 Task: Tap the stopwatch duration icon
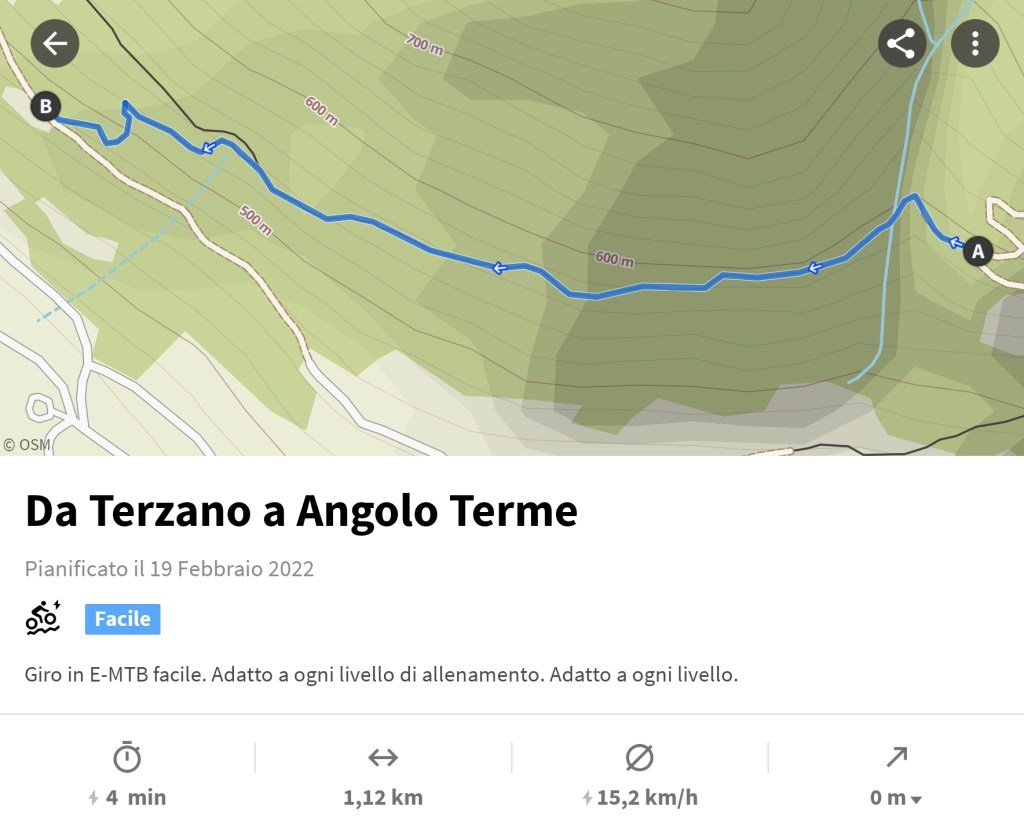(127, 758)
